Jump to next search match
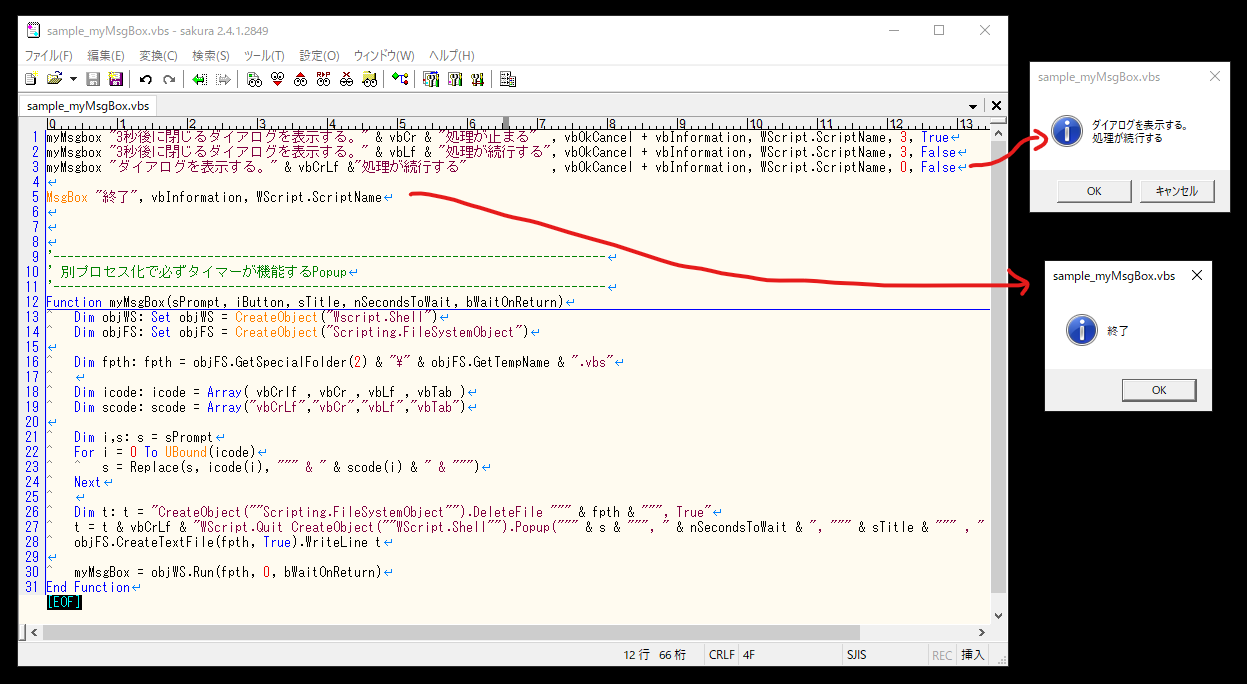 click(x=276, y=78)
